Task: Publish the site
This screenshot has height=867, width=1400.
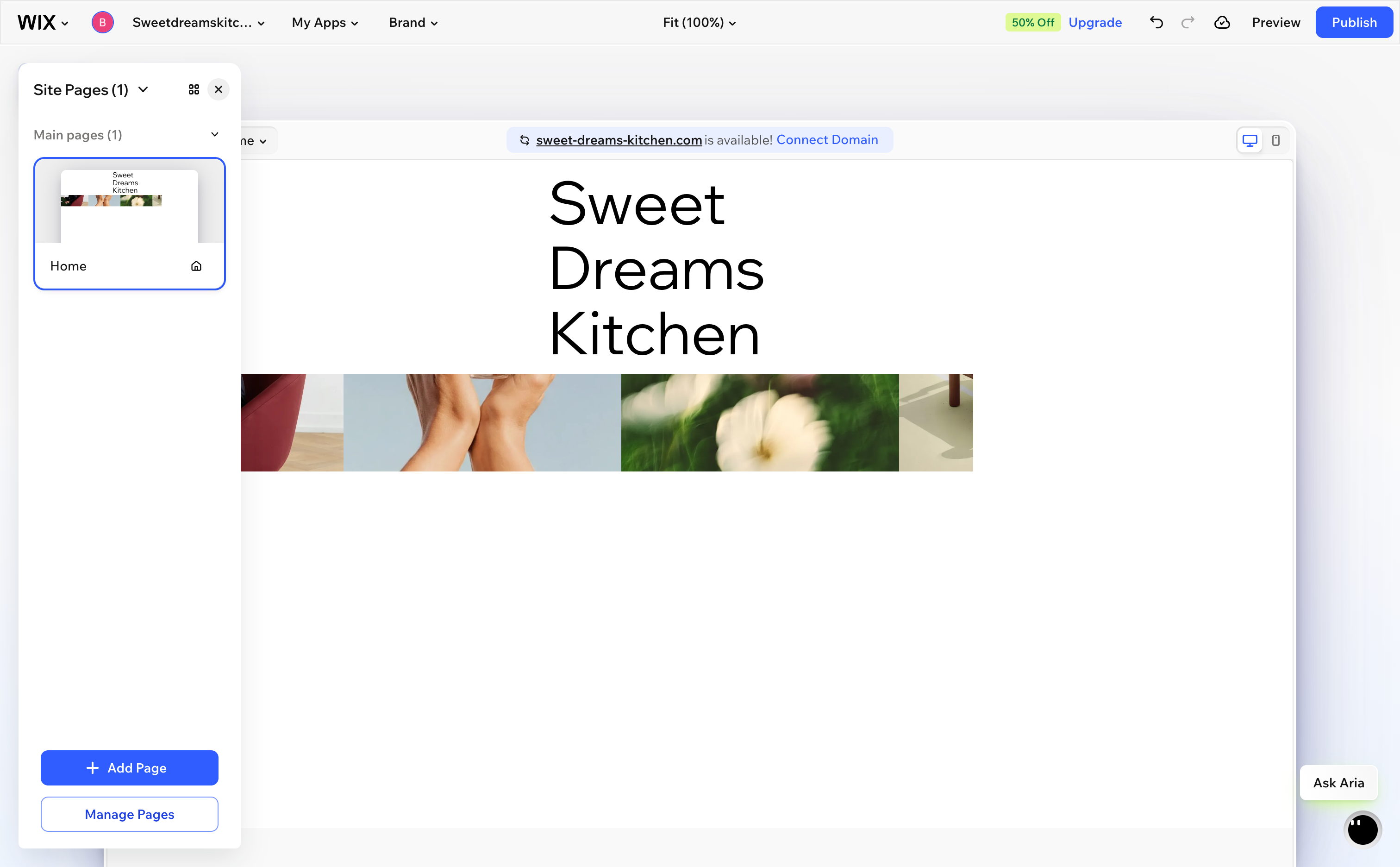Action: pyautogui.click(x=1354, y=23)
